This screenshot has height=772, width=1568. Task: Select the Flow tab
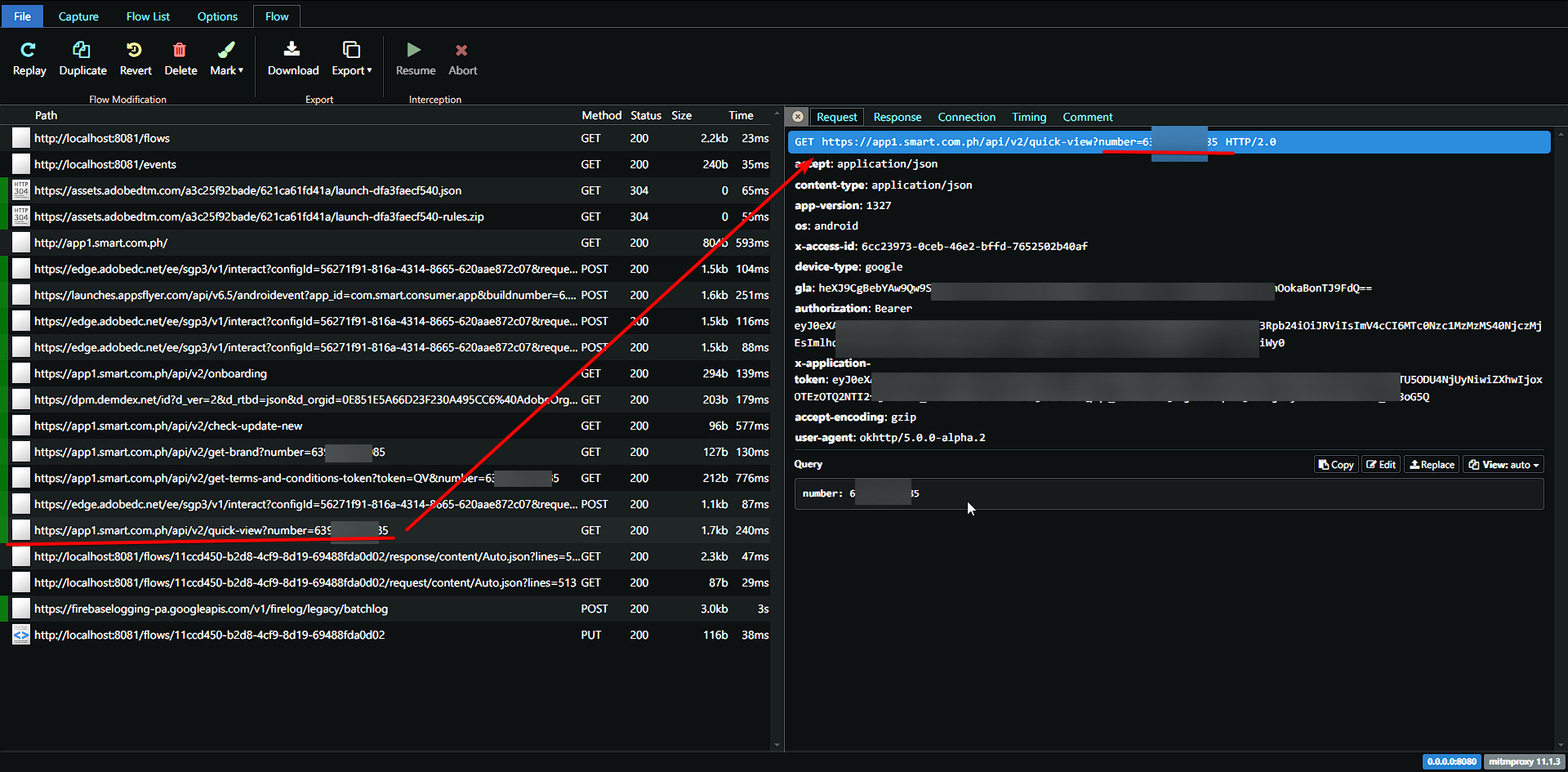tap(277, 16)
